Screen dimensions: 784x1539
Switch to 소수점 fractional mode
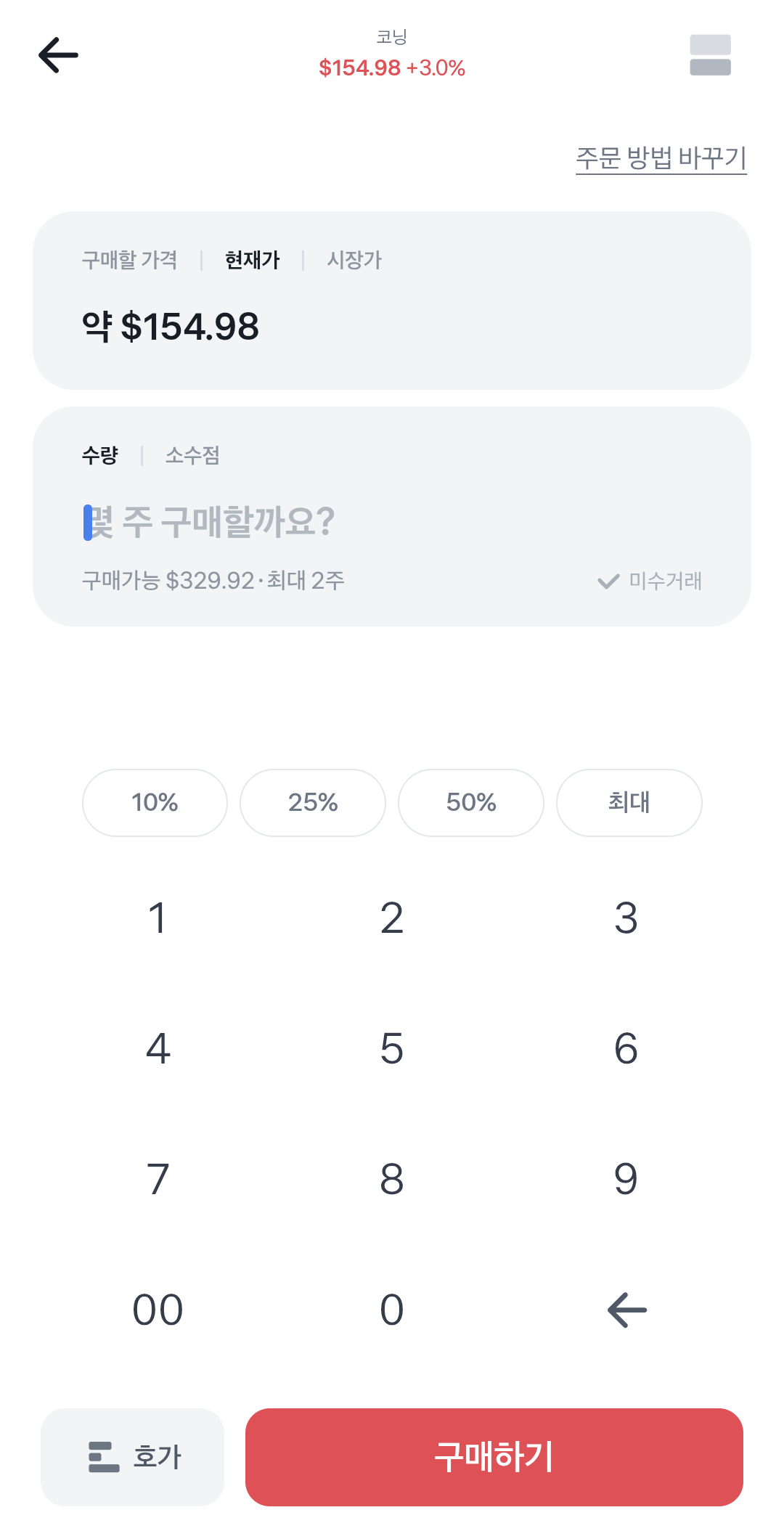[192, 455]
